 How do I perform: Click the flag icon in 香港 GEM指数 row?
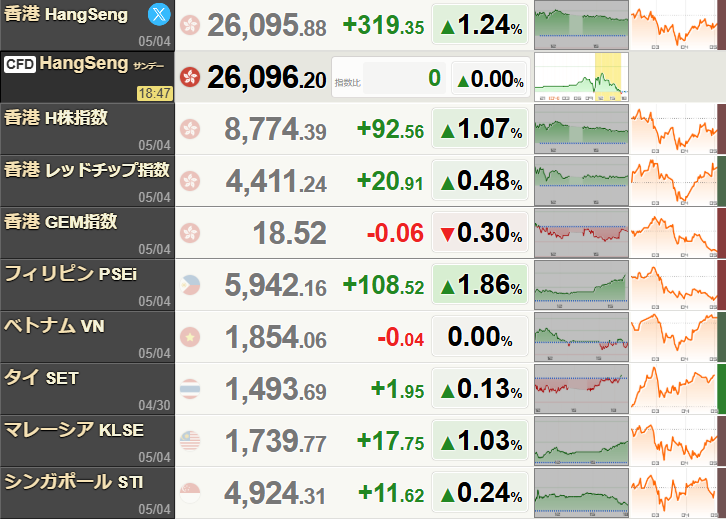point(190,232)
